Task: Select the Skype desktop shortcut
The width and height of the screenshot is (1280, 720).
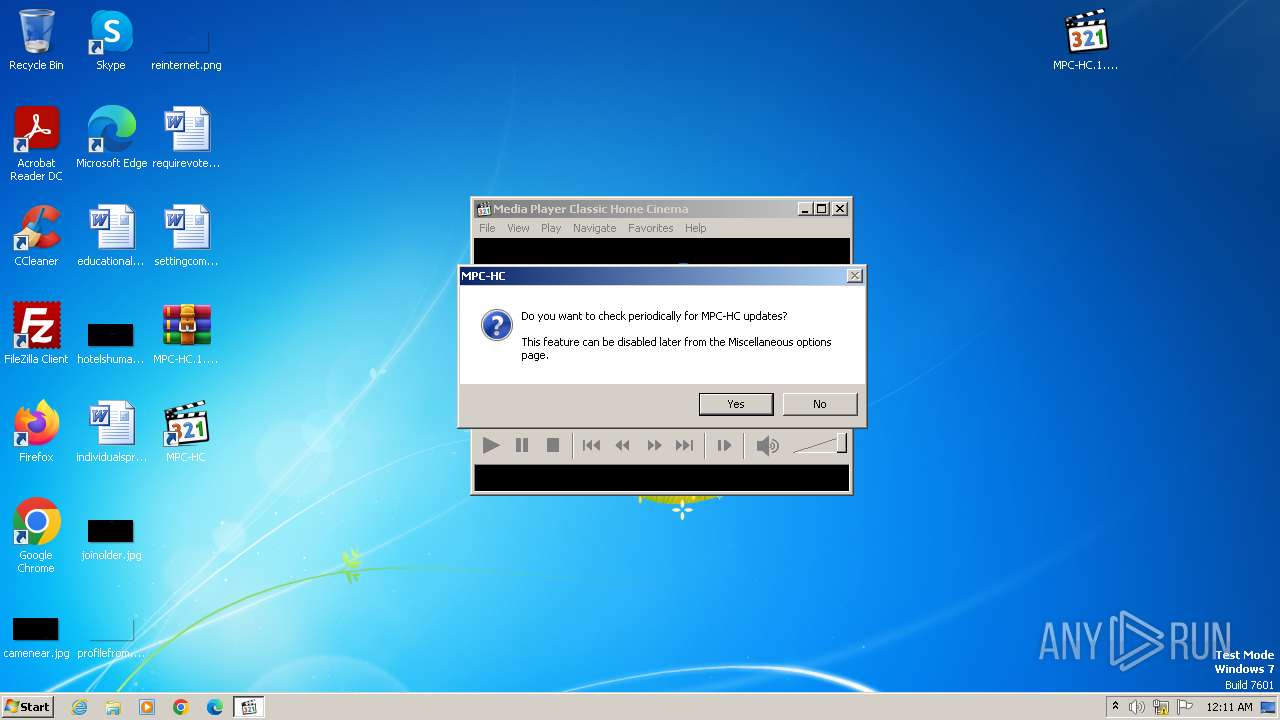Action: [111, 40]
